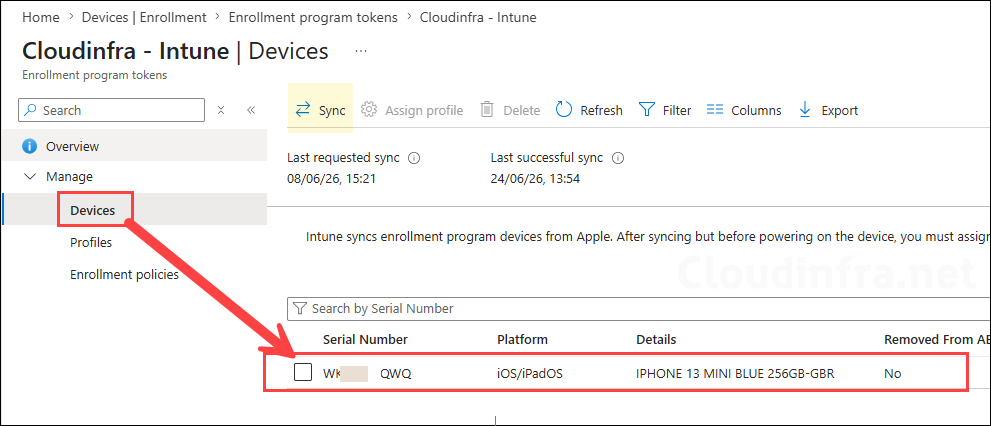Show info for Last requested sync
The height and width of the screenshot is (426, 991).
415,158
